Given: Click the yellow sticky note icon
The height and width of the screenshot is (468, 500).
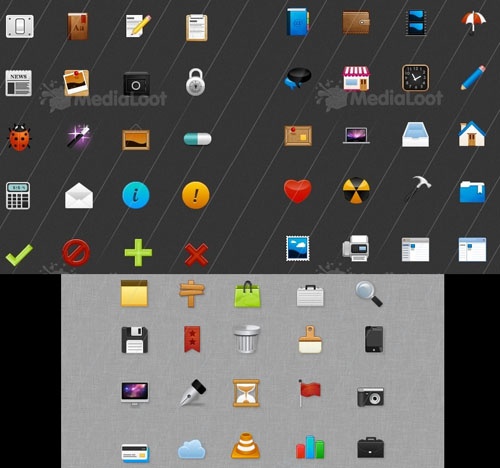Looking at the screenshot, I should (x=134, y=293).
